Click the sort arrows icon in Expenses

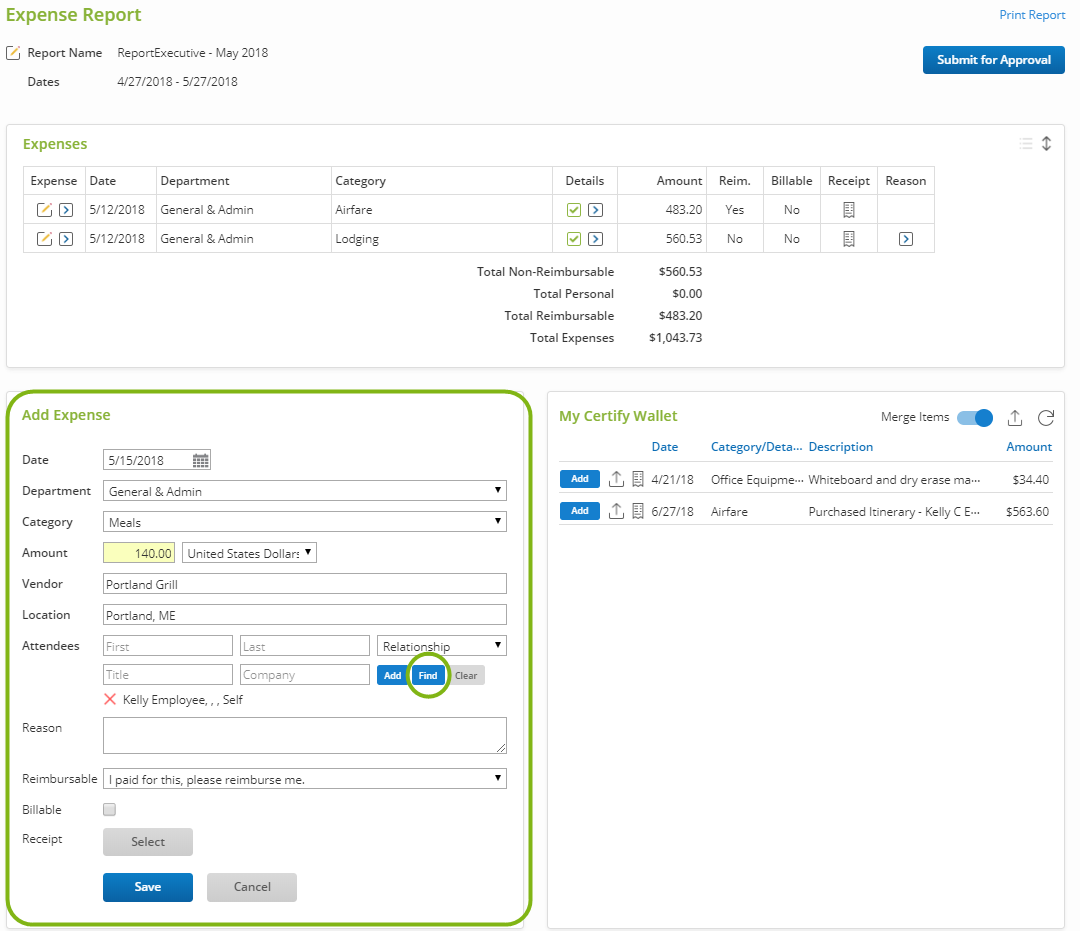[x=1046, y=143]
